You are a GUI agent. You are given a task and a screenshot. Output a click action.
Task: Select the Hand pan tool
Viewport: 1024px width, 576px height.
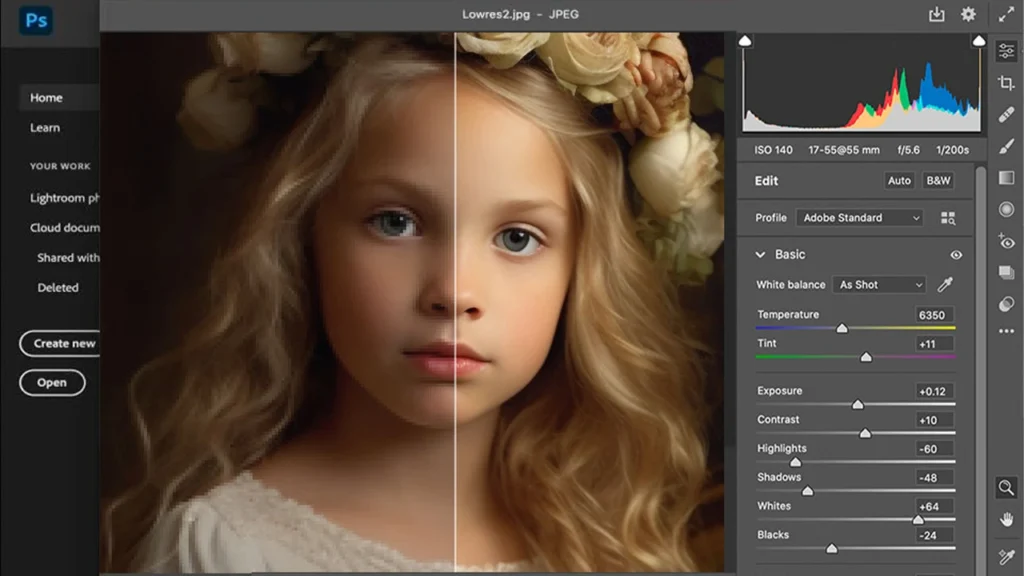tap(1006, 519)
